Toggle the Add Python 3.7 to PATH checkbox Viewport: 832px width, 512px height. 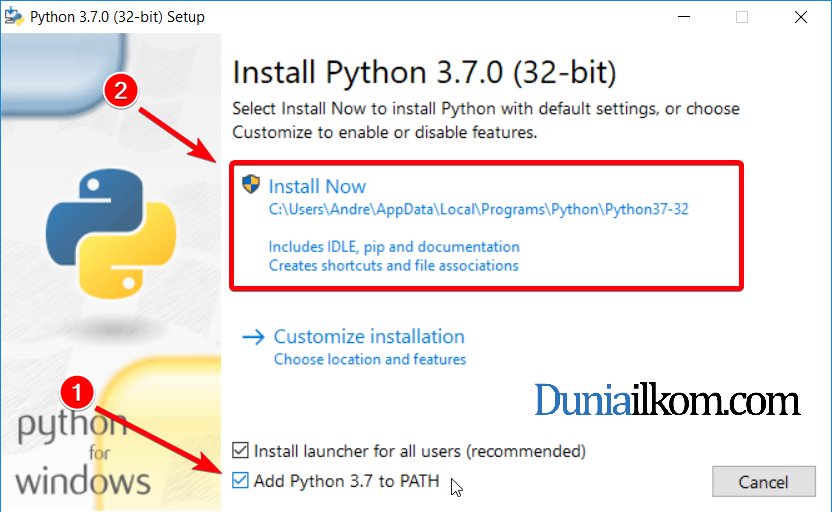(x=240, y=480)
